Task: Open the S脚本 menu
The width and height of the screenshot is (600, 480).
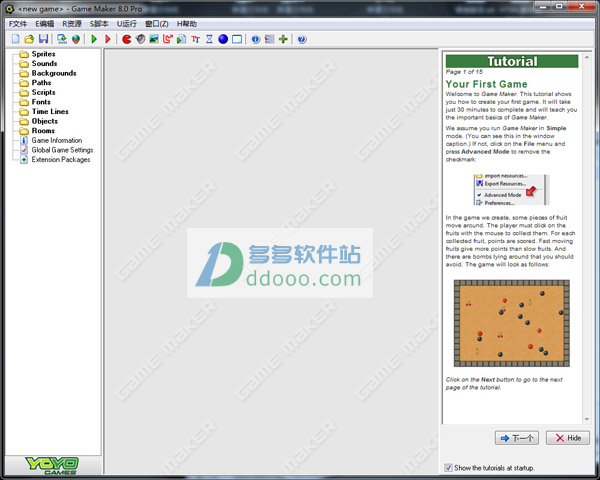Action: point(99,24)
